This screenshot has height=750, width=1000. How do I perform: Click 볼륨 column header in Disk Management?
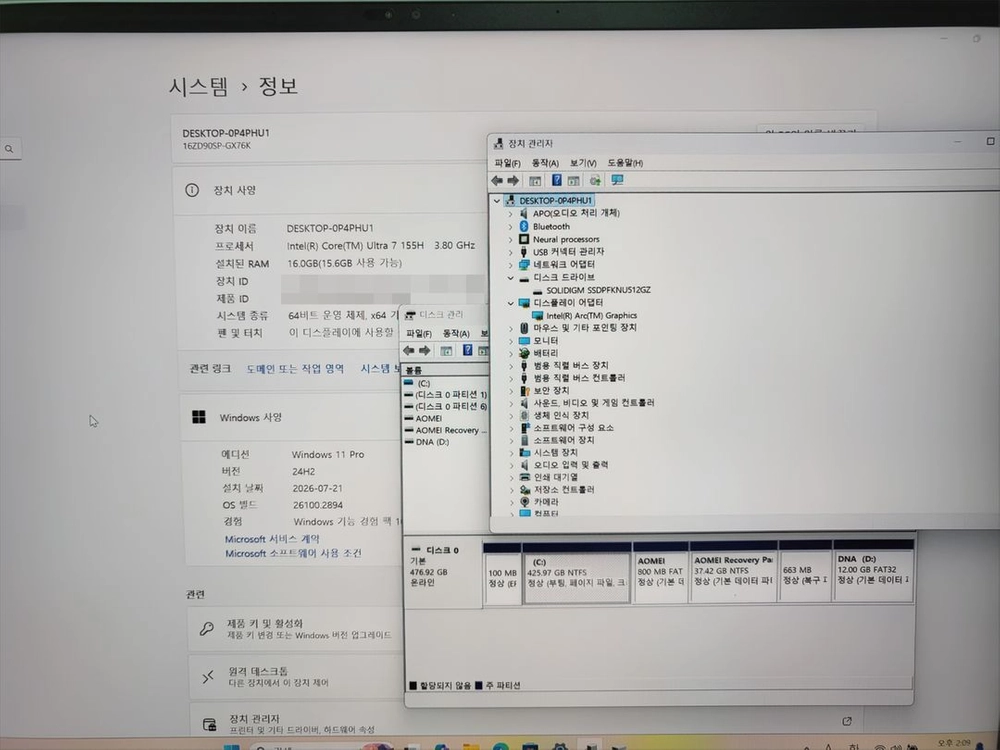coord(414,370)
